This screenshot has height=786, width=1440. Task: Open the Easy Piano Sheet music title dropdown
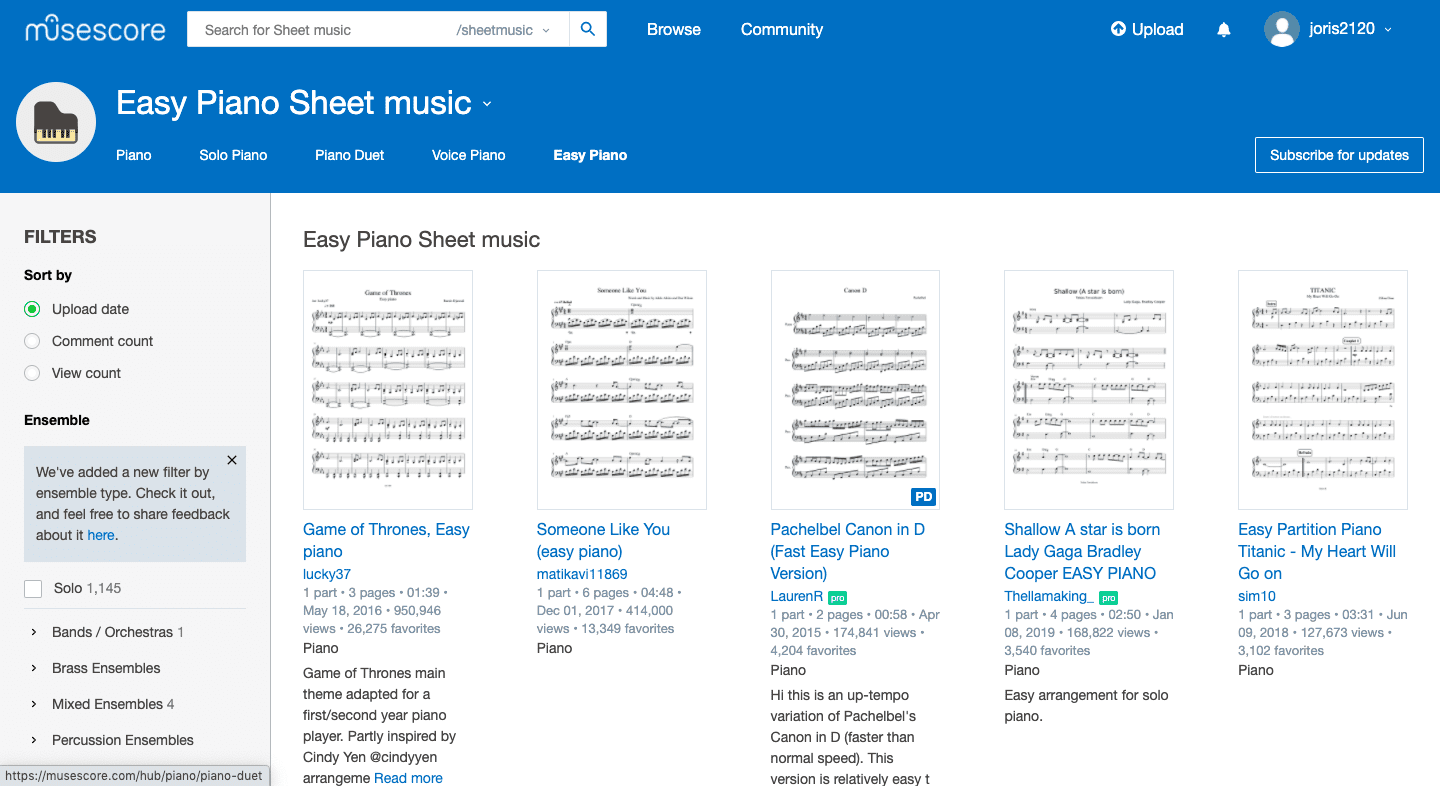pos(487,104)
